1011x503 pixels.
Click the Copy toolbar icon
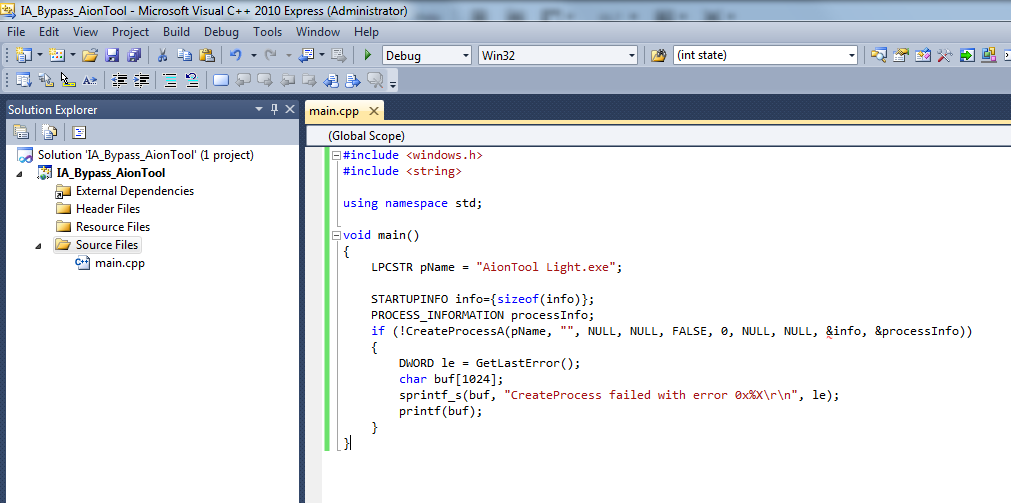coord(184,55)
